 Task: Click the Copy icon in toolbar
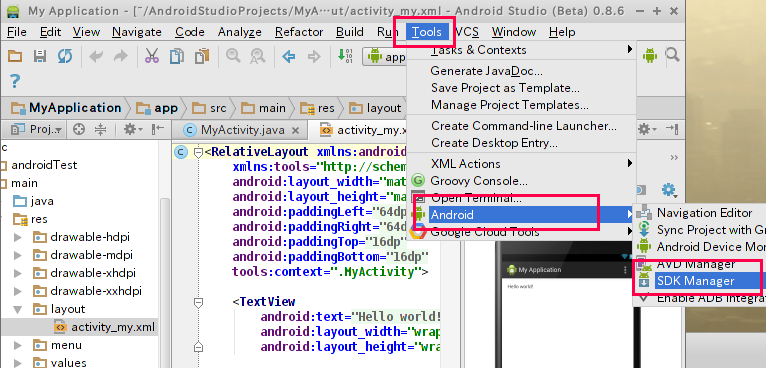[177, 56]
